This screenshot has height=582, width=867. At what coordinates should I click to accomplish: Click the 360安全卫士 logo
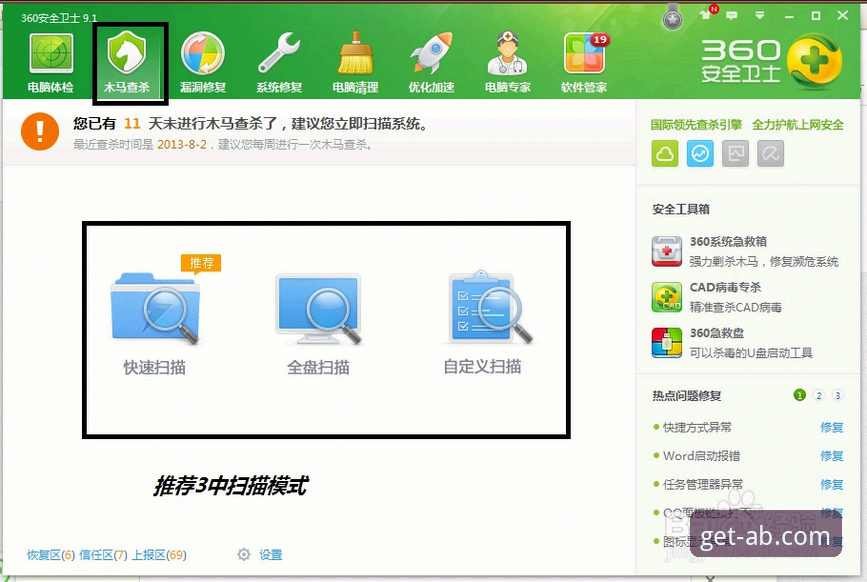point(772,61)
